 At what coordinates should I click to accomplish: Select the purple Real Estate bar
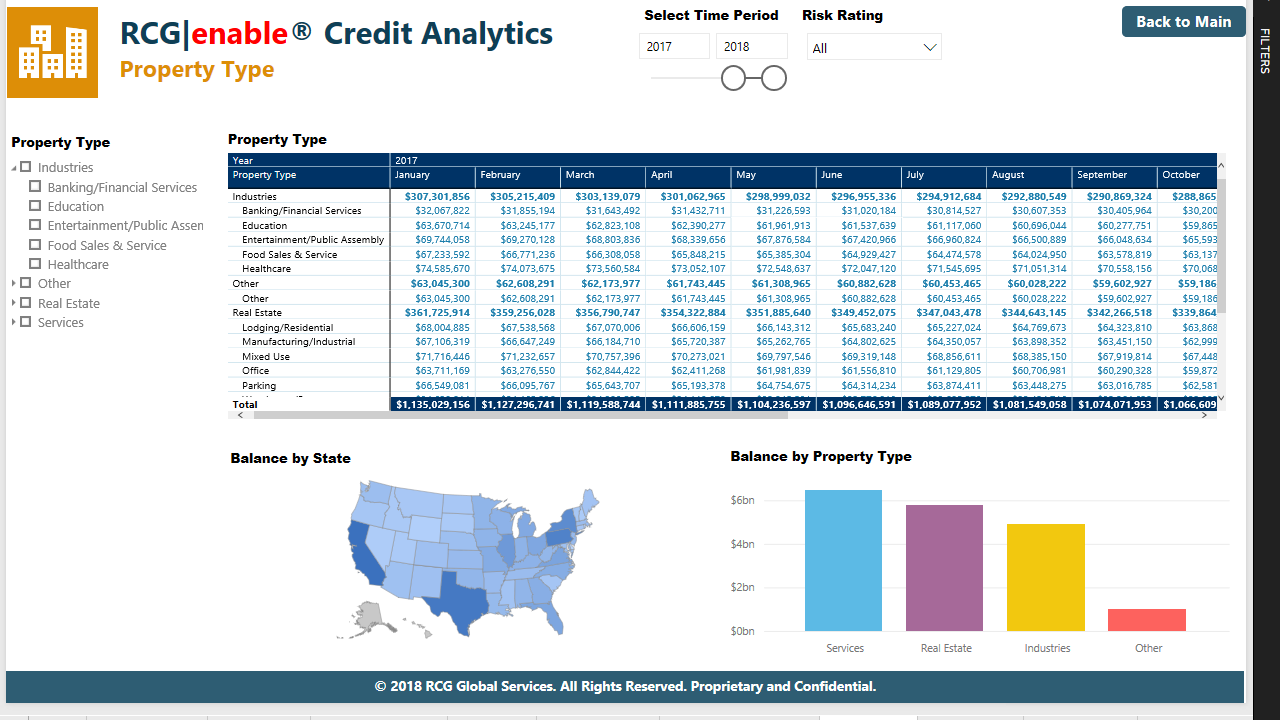(944, 568)
